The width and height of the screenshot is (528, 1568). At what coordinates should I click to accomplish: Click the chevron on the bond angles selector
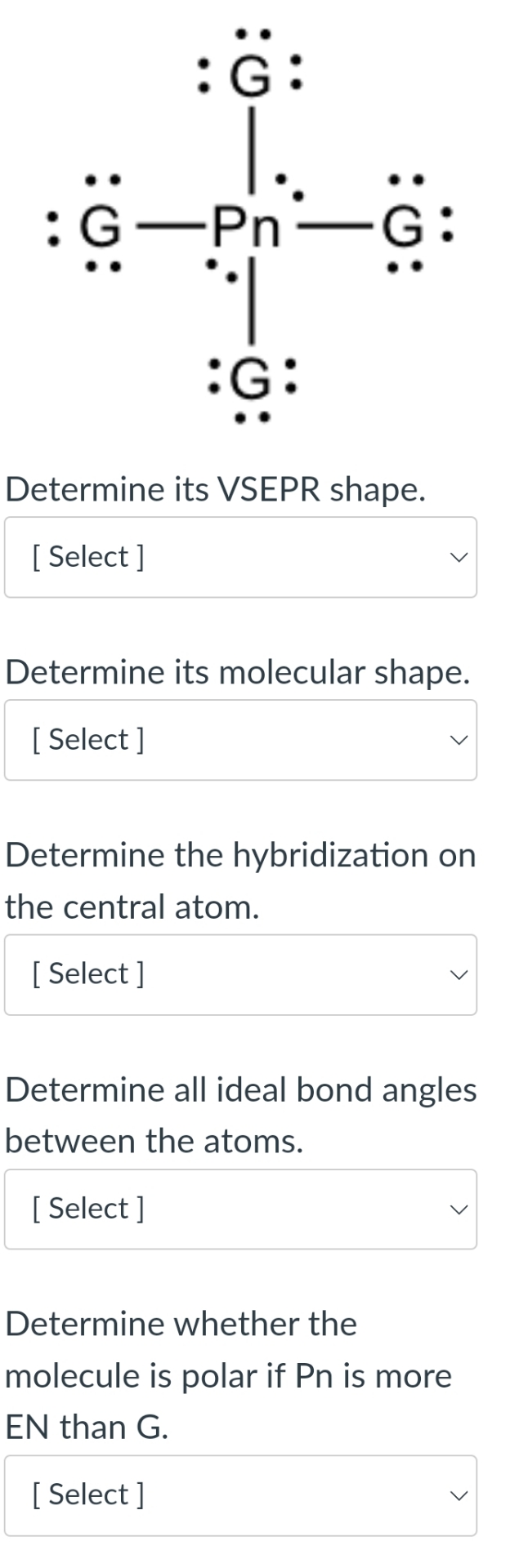coord(460,1209)
